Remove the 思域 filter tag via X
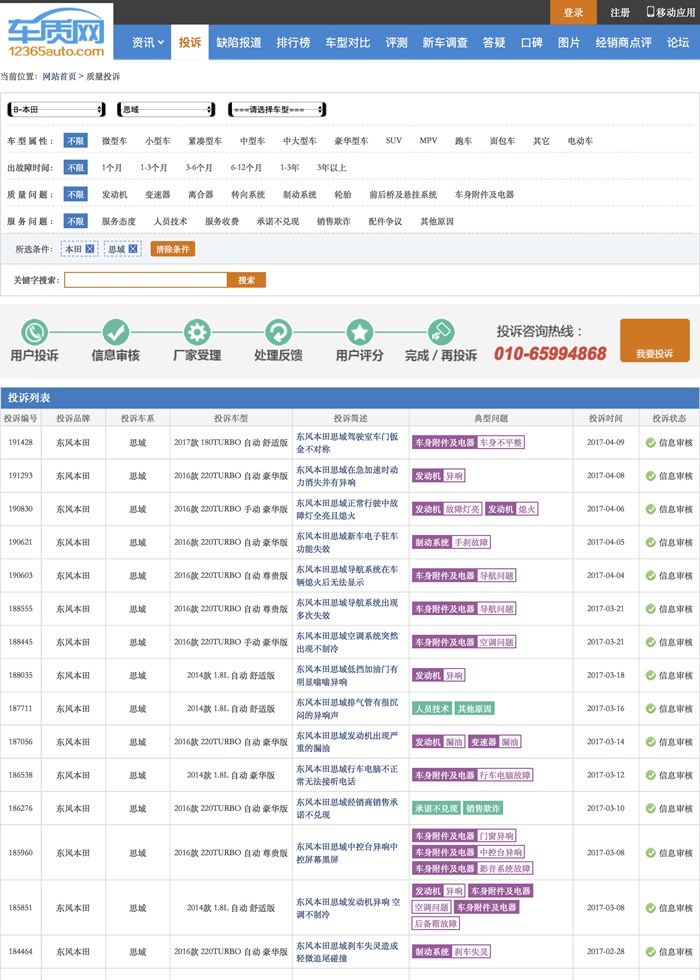The image size is (700, 980). click(x=133, y=249)
